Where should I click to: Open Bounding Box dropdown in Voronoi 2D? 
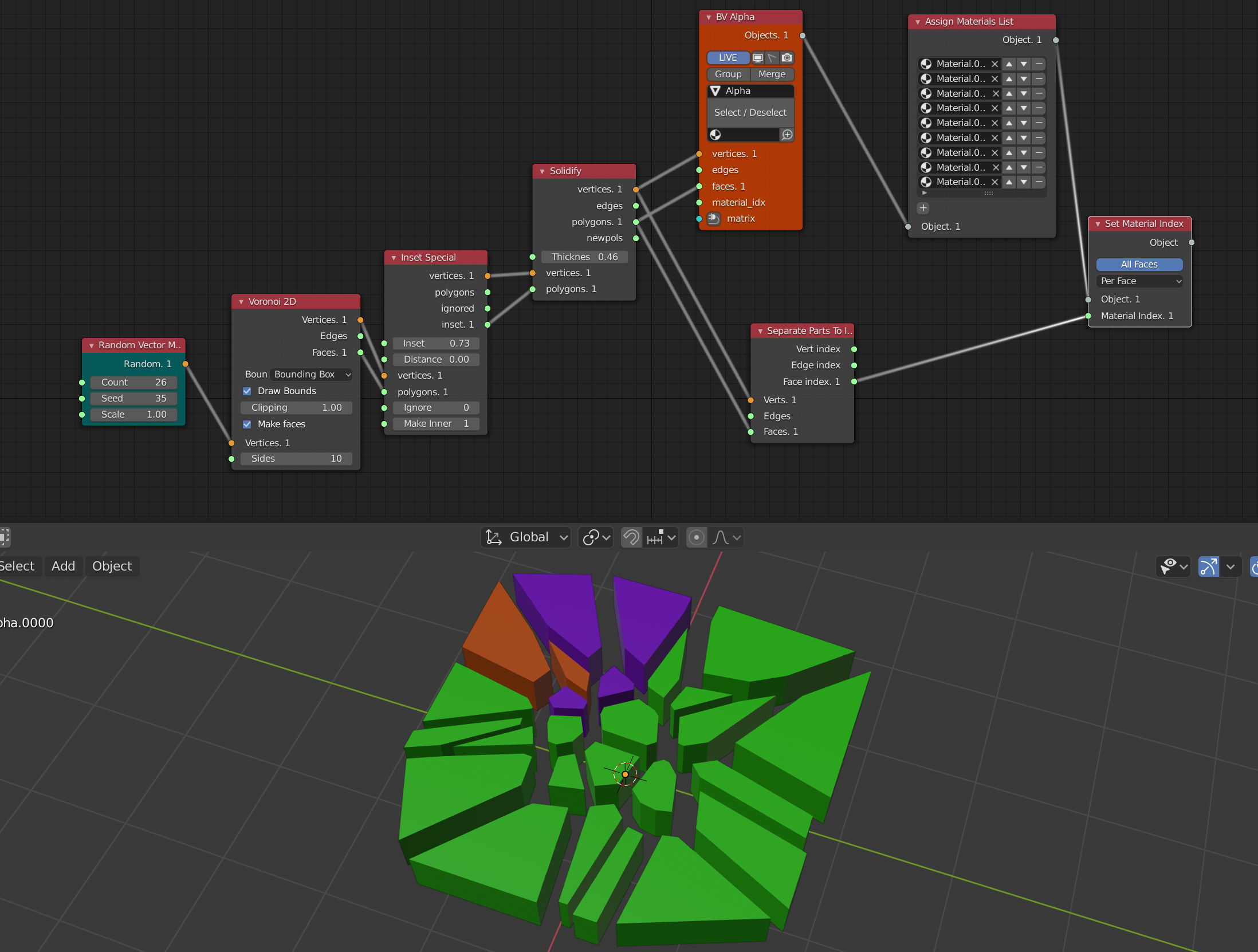pos(312,375)
